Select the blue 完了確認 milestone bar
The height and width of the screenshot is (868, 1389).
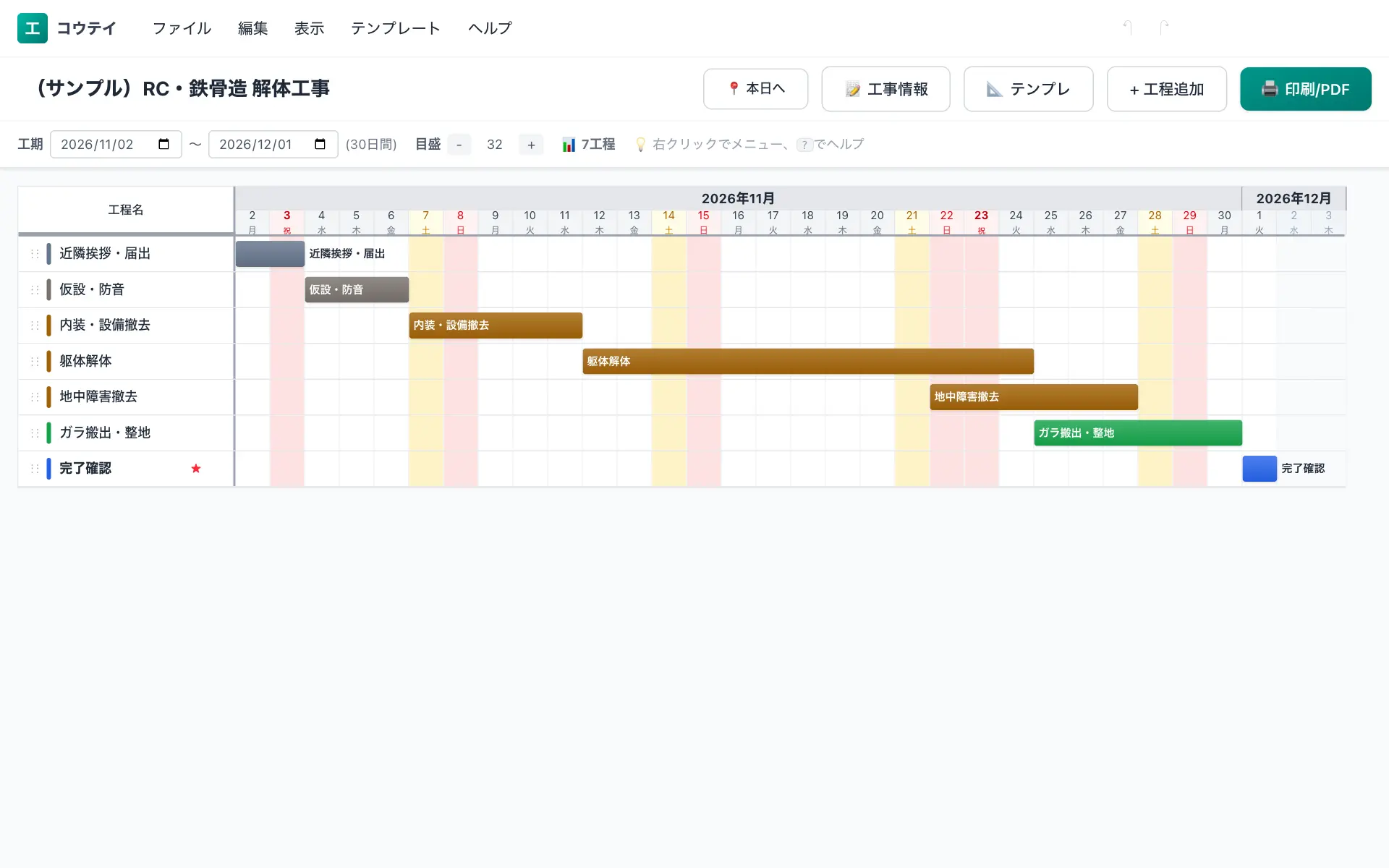coord(1260,469)
